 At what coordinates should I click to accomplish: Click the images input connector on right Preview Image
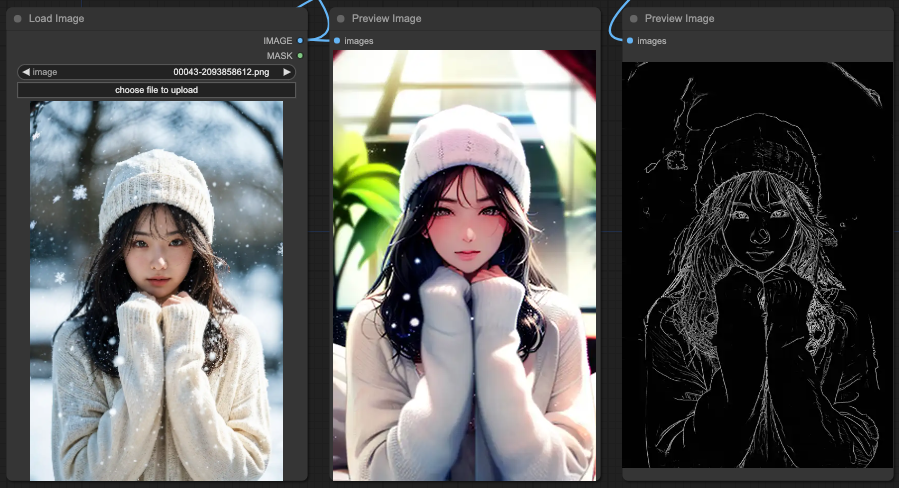(630, 41)
